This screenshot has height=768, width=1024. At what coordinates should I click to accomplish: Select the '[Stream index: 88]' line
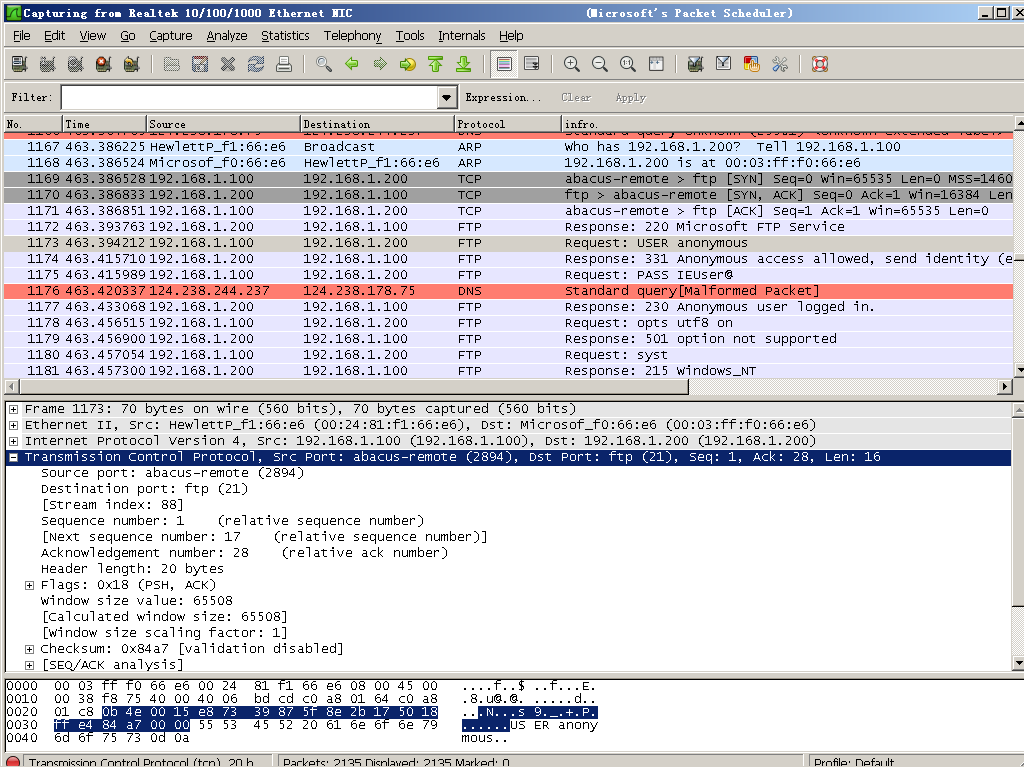(112, 505)
